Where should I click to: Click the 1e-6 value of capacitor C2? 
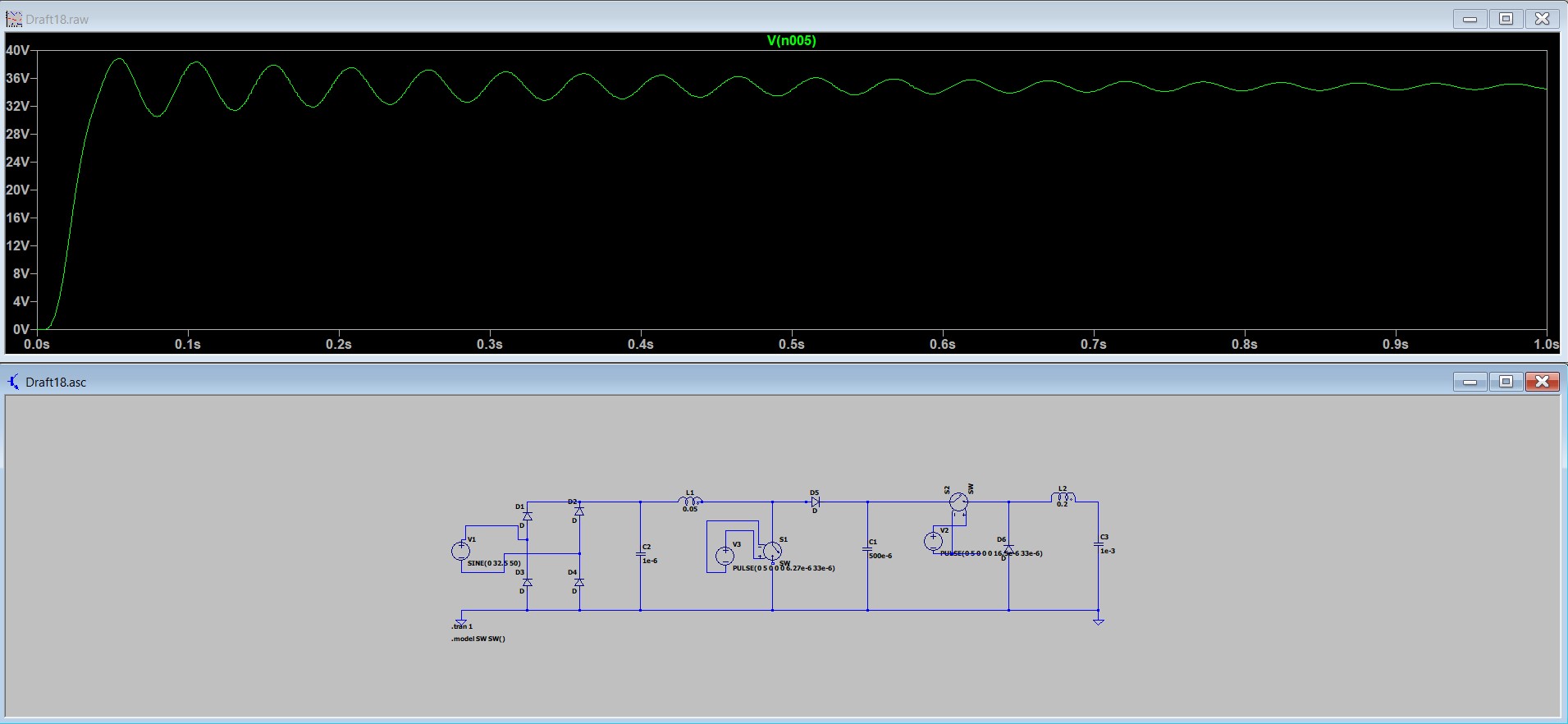click(650, 561)
